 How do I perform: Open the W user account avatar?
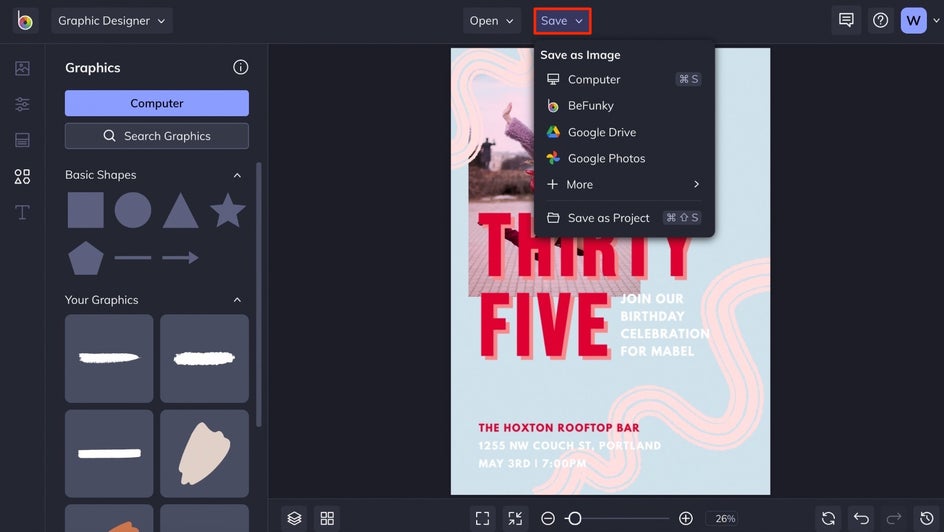[x=913, y=20]
